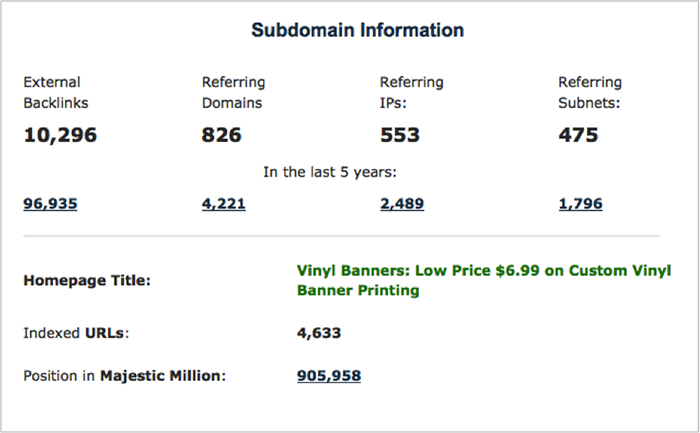This screenshot has width=700, height=433.
Task: Click the green Vinyl Banners homepage title
Action: click(484, 280)
